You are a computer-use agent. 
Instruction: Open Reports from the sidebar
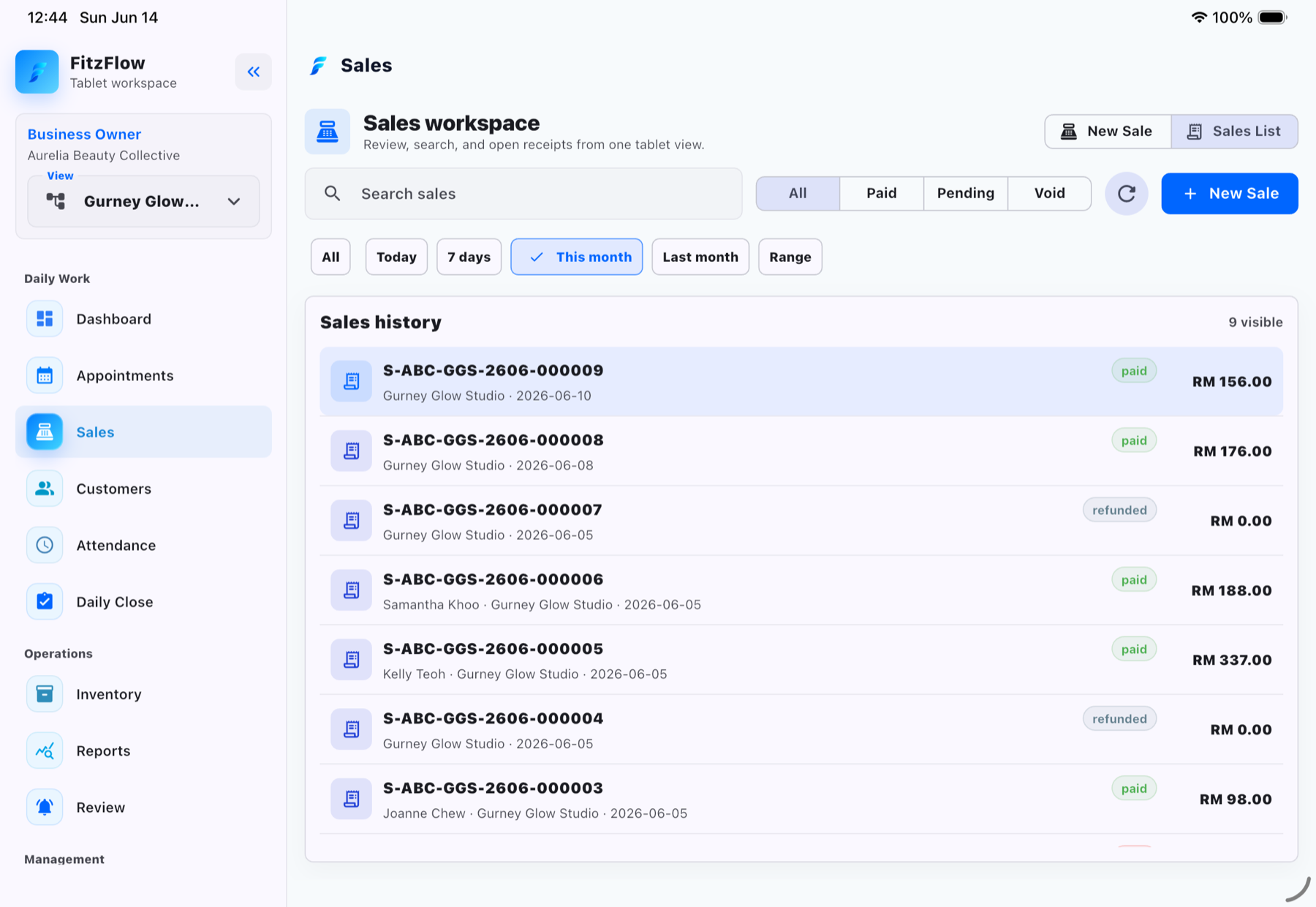[143, 750]
